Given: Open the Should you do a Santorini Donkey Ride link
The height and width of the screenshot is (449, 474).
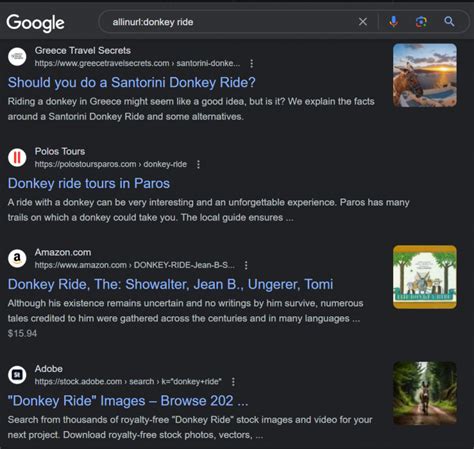Looking at the screenshot, I should [132, 82].
